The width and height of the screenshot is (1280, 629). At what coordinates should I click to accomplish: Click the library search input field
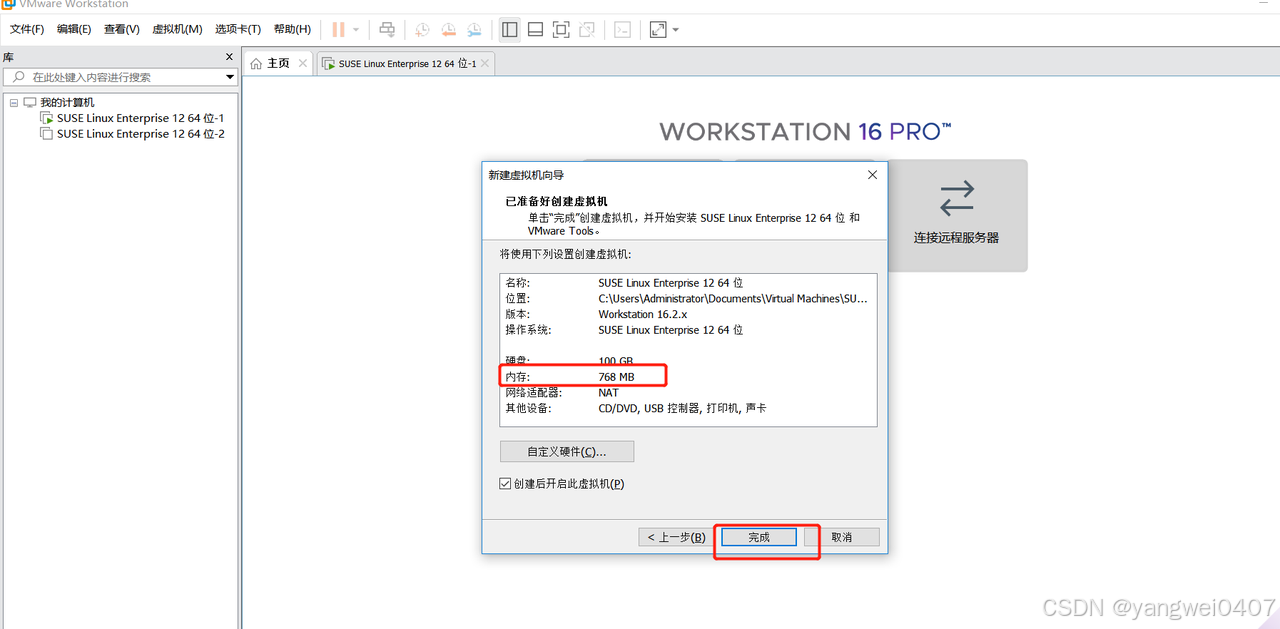click(120, 77)
